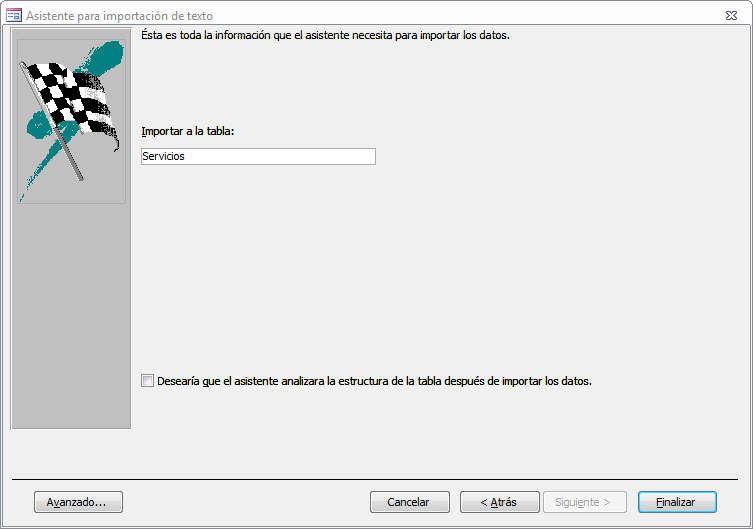753x529 pixels.
Task: Focus the 'Importar a la tabla' field
Action: point(258,156)
